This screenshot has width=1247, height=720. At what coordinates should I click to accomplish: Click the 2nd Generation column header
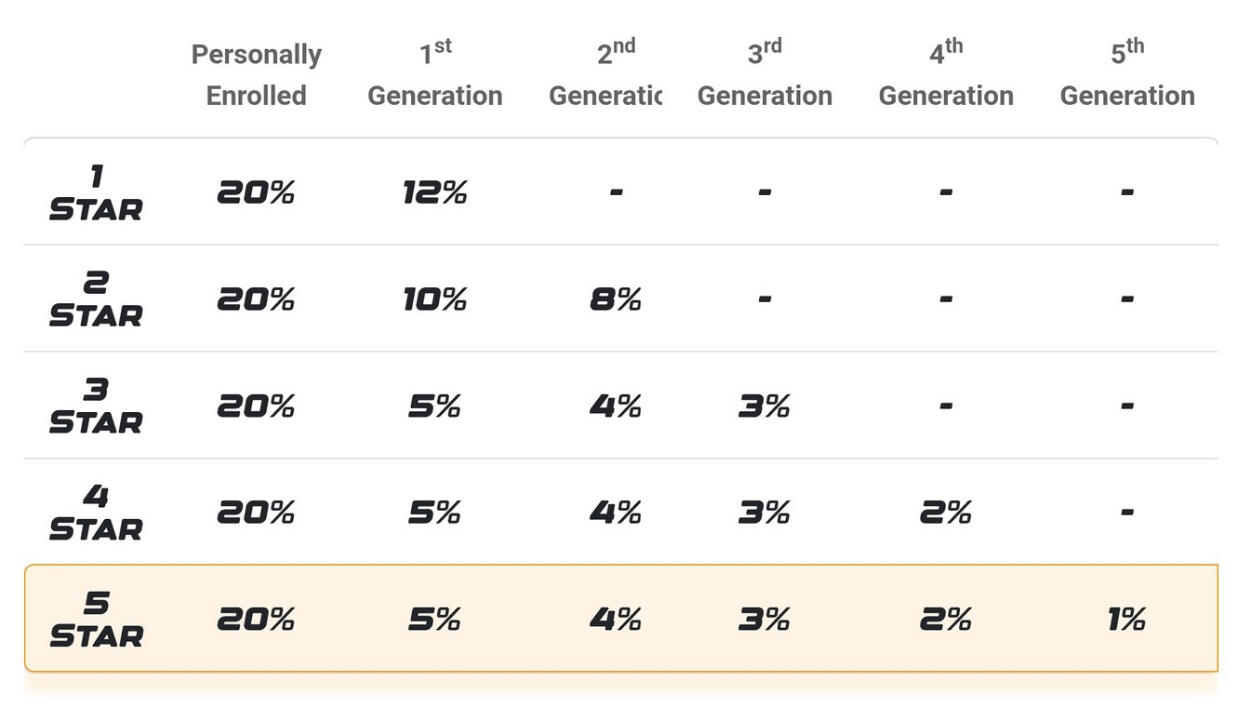point(606,75)
